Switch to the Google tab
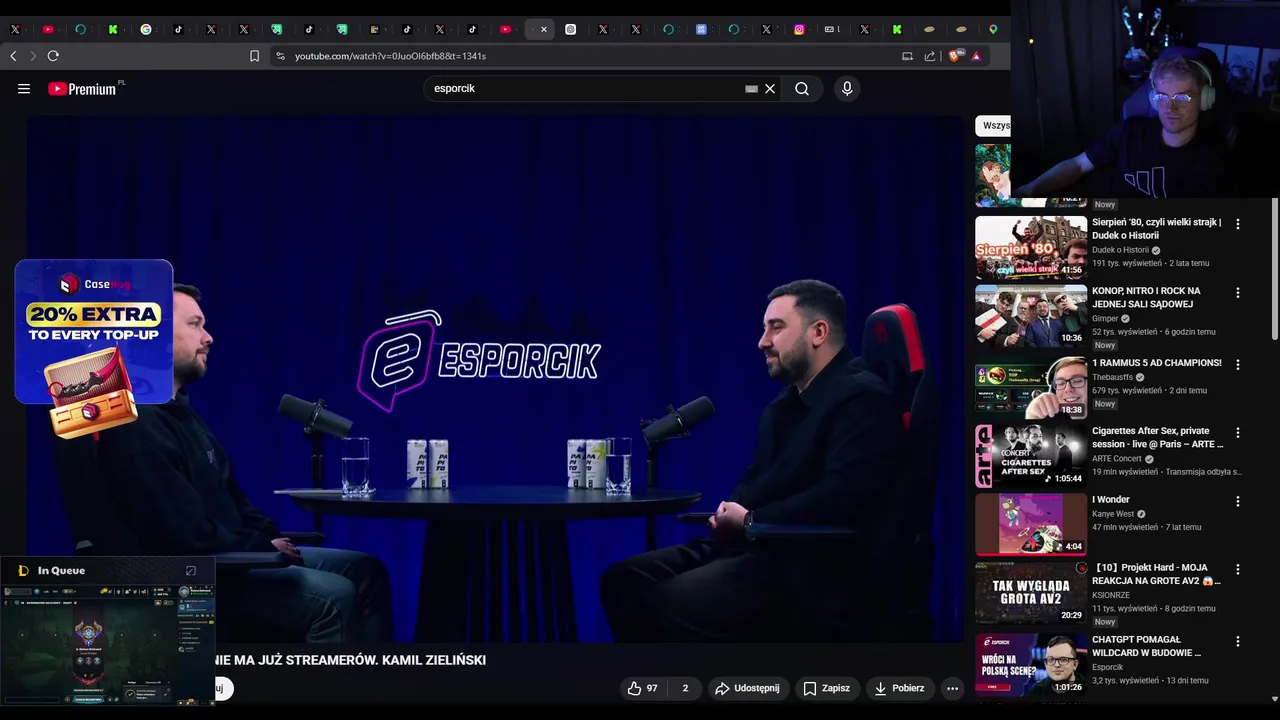The width and height of the screenshot is (1280, 720). click(x=146, y=30)
